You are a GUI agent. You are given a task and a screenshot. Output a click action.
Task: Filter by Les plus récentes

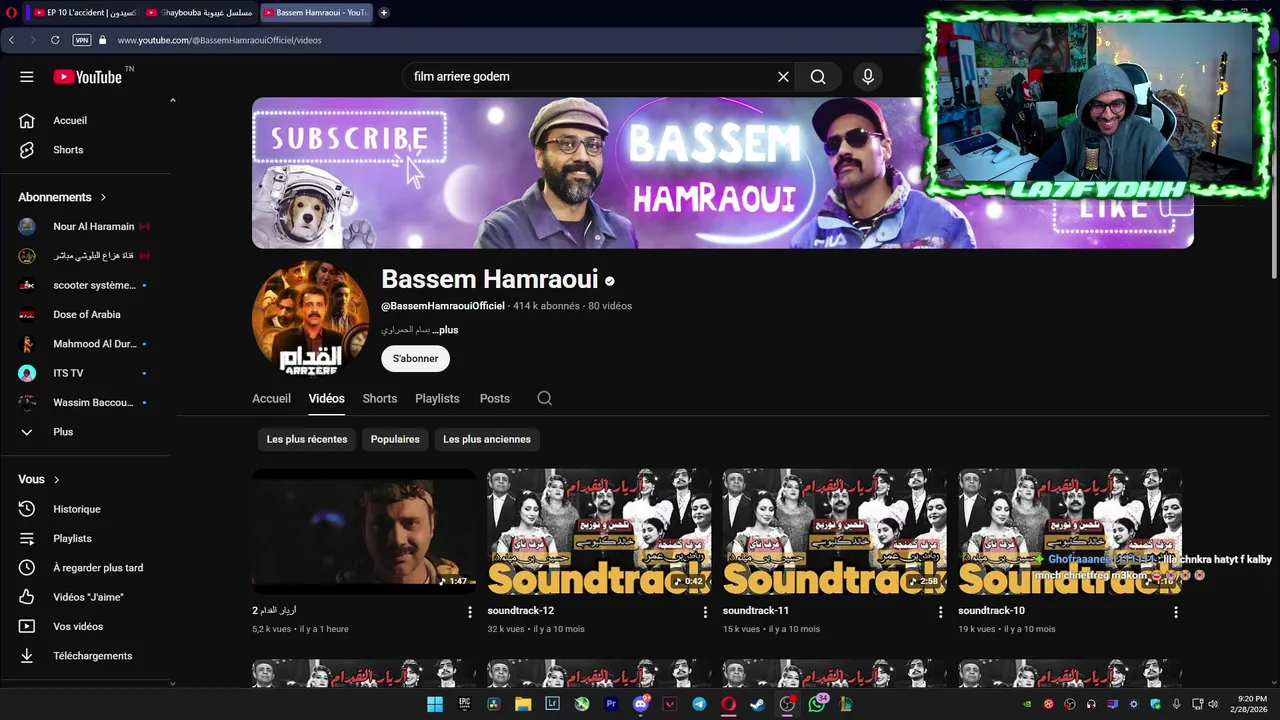[307, 439]
